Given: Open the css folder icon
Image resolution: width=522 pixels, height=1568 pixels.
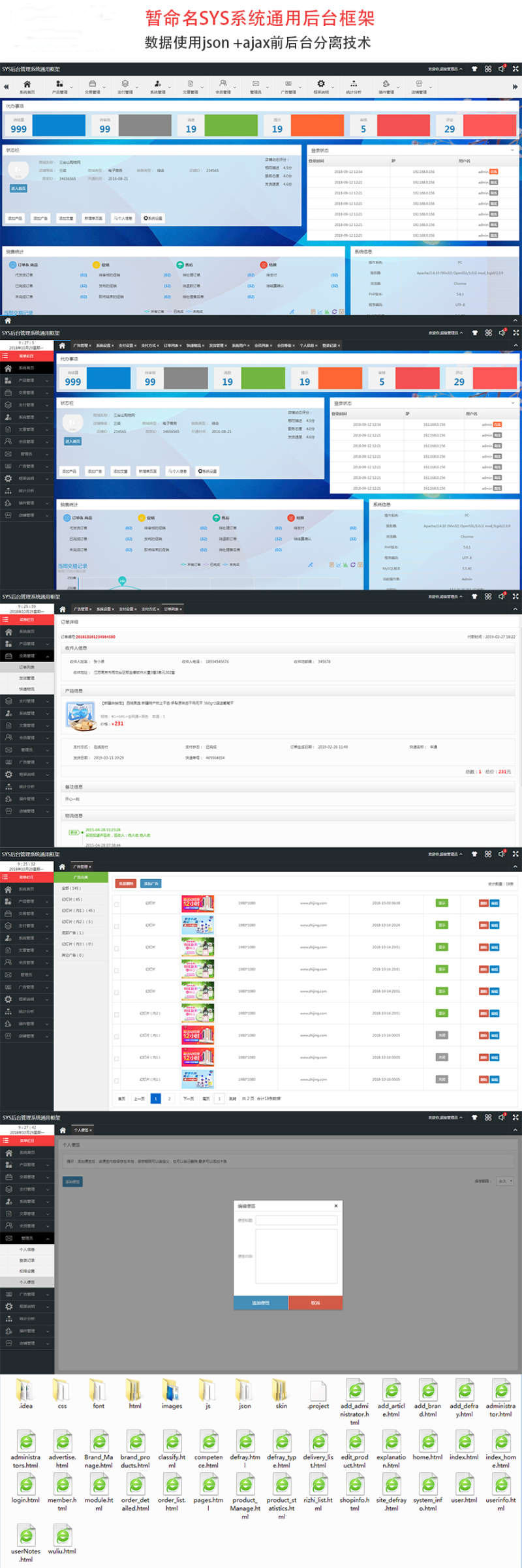Looking at the screenshot, I should point(62,1390).
